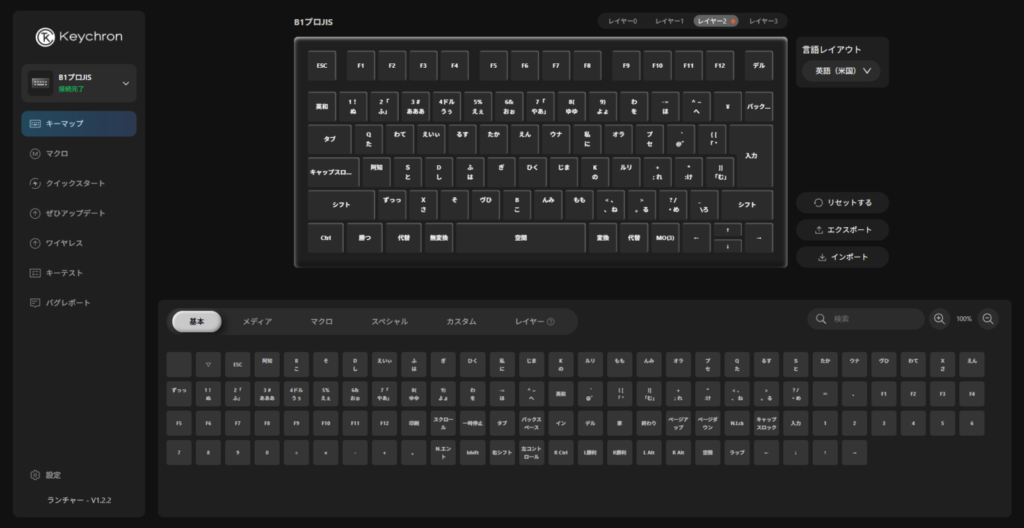Click the zoom in magnifier icon
Viewport: 1024px width, 528px height.
coord(939,319)
